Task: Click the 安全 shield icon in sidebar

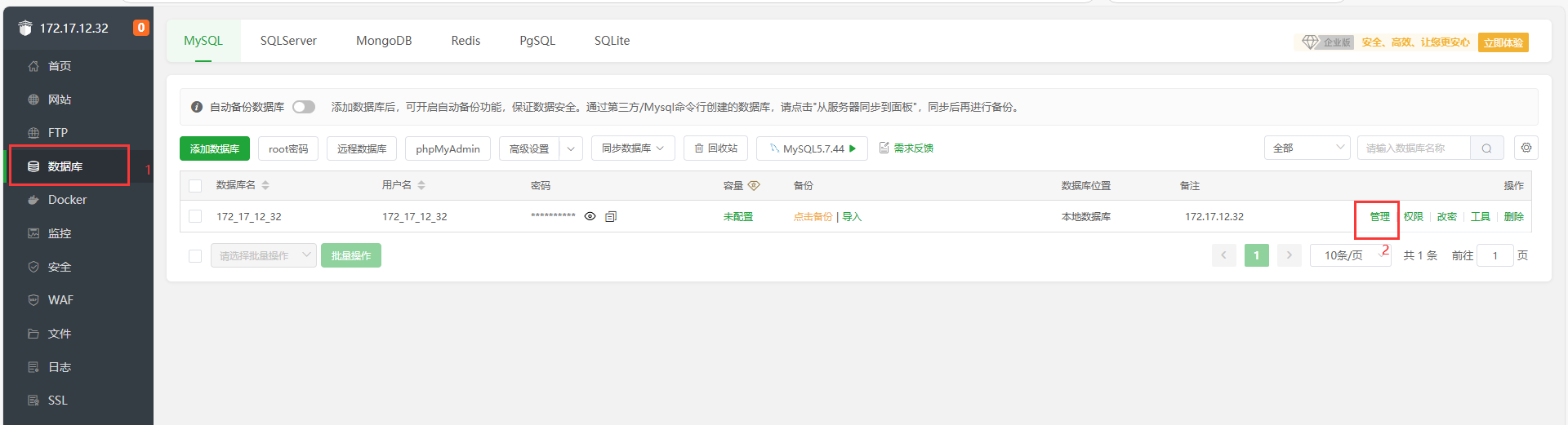Action: point(33,267)
